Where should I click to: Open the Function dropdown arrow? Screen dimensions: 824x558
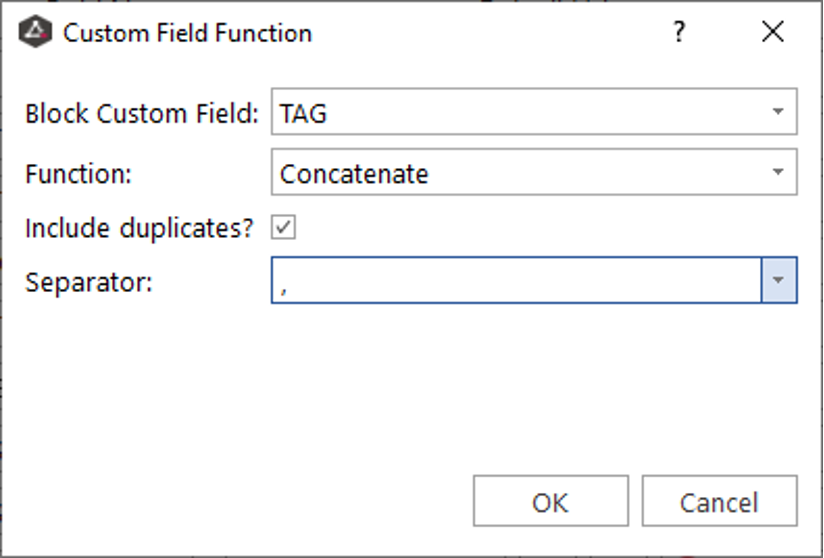[778, 172]
